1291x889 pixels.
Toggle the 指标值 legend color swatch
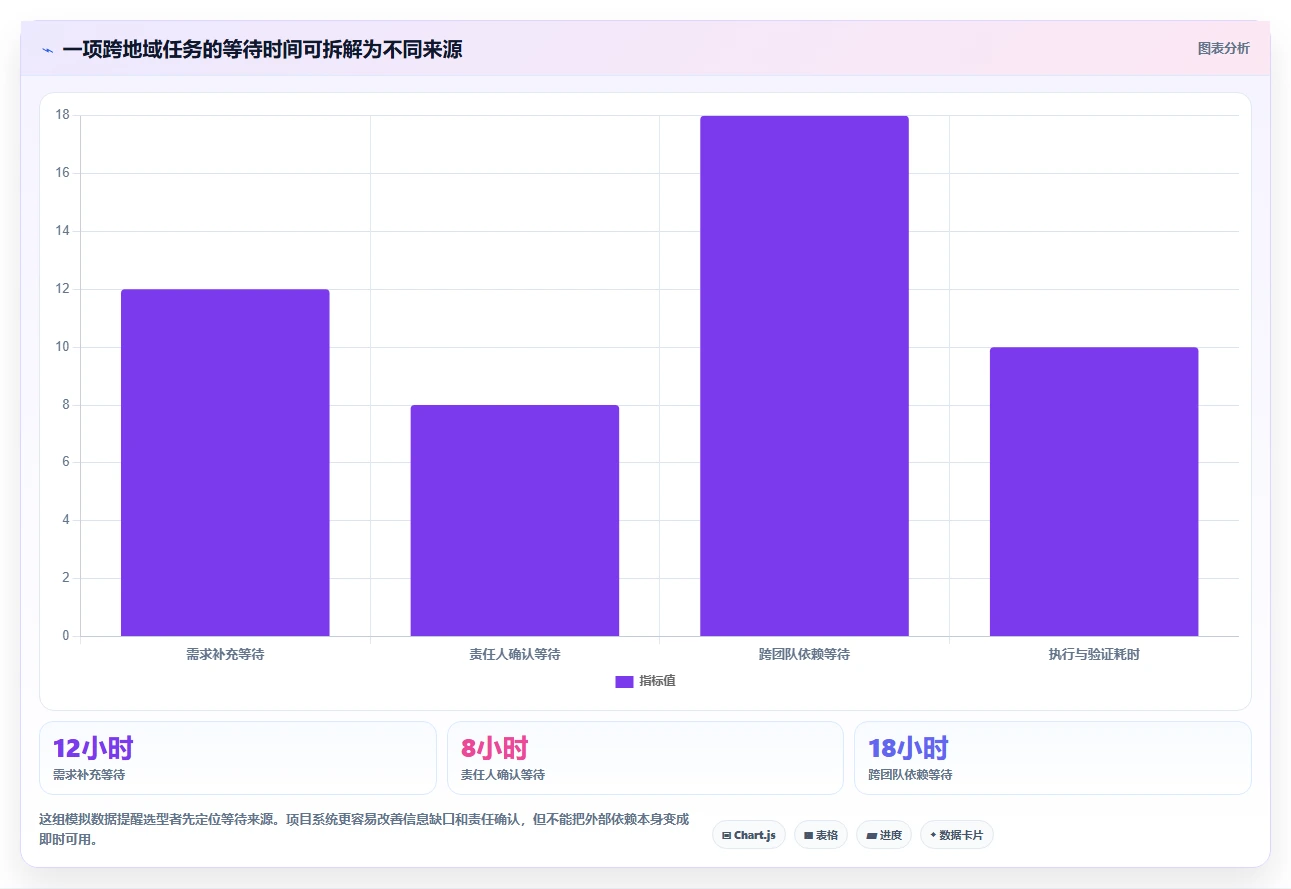pyautogui.click(x=624, y=681)
